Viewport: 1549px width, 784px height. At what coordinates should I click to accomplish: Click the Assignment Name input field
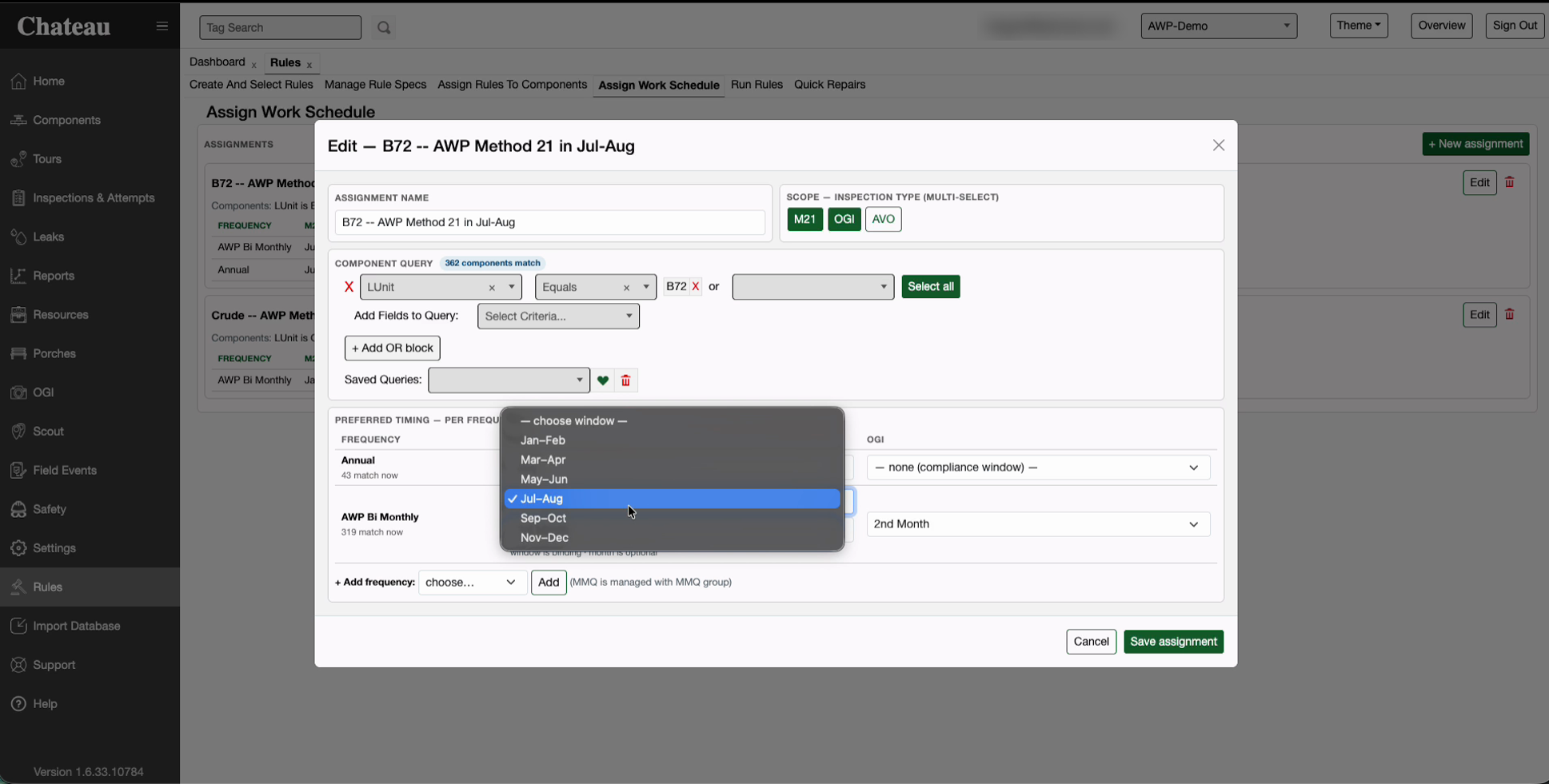click(549, 222)
